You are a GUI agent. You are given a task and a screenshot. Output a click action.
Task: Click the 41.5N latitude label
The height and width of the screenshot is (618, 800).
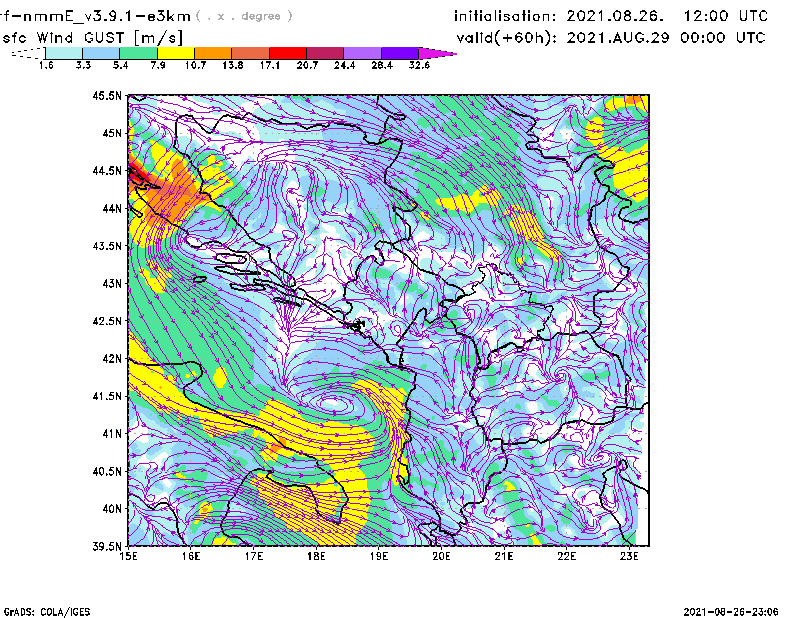coord(107,396)
